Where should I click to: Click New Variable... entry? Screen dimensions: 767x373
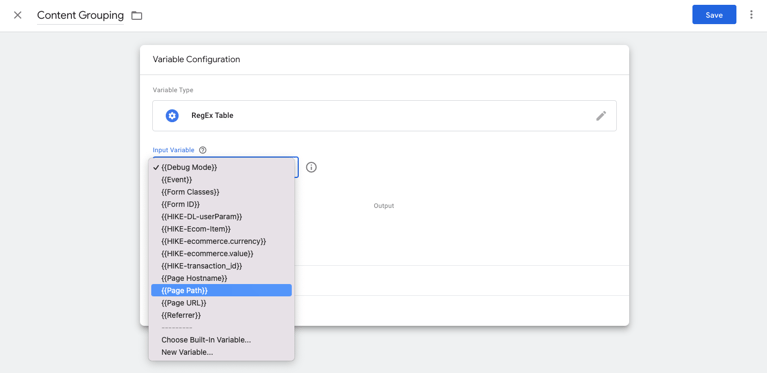(222, 352)
